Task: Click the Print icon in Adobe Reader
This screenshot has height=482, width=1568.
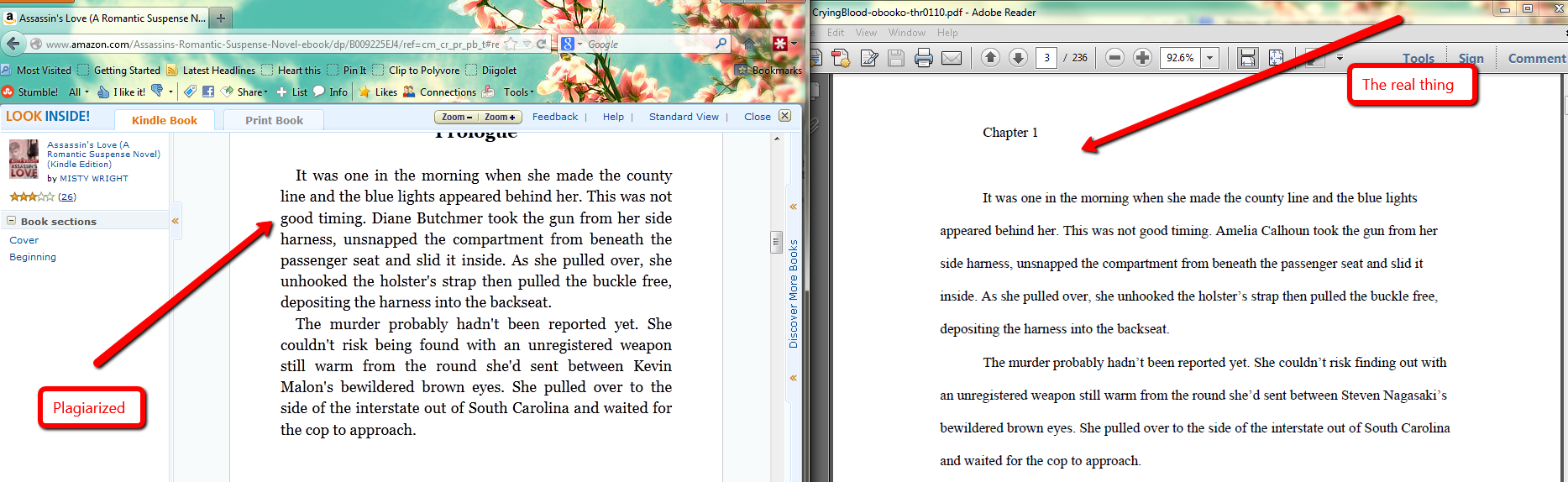Action: coord(923,58)
